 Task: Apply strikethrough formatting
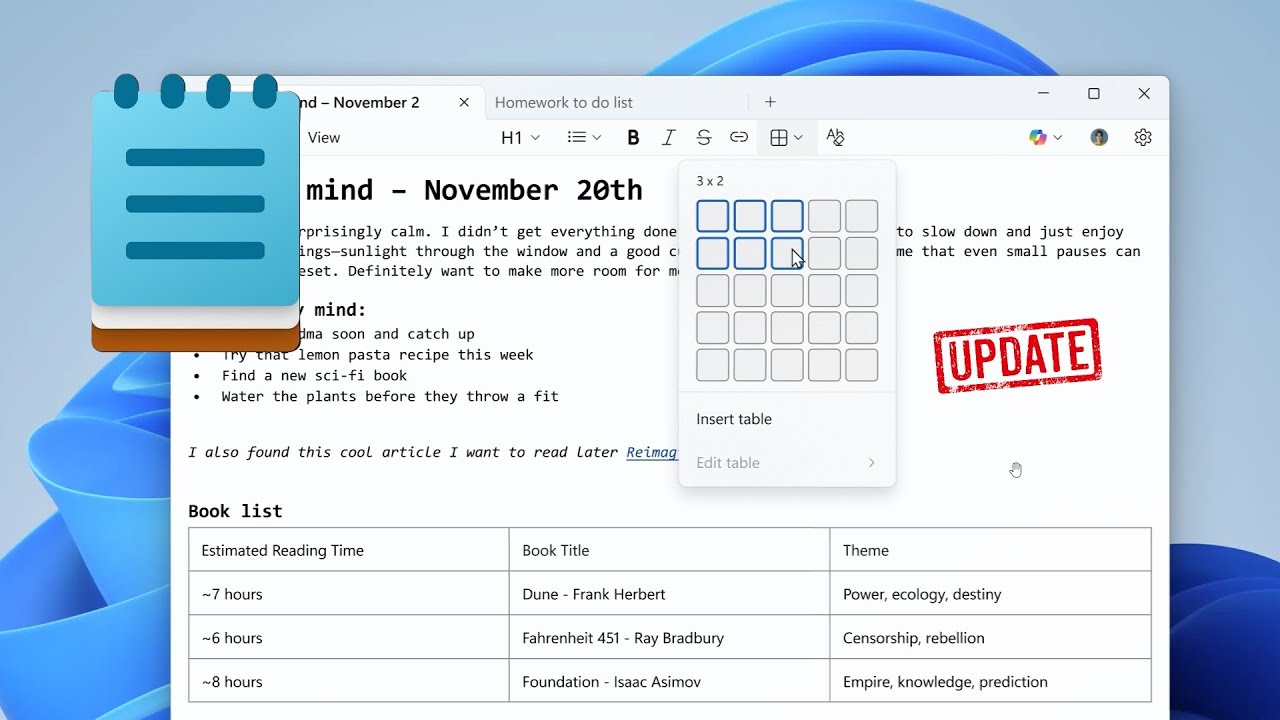[703, 138]
